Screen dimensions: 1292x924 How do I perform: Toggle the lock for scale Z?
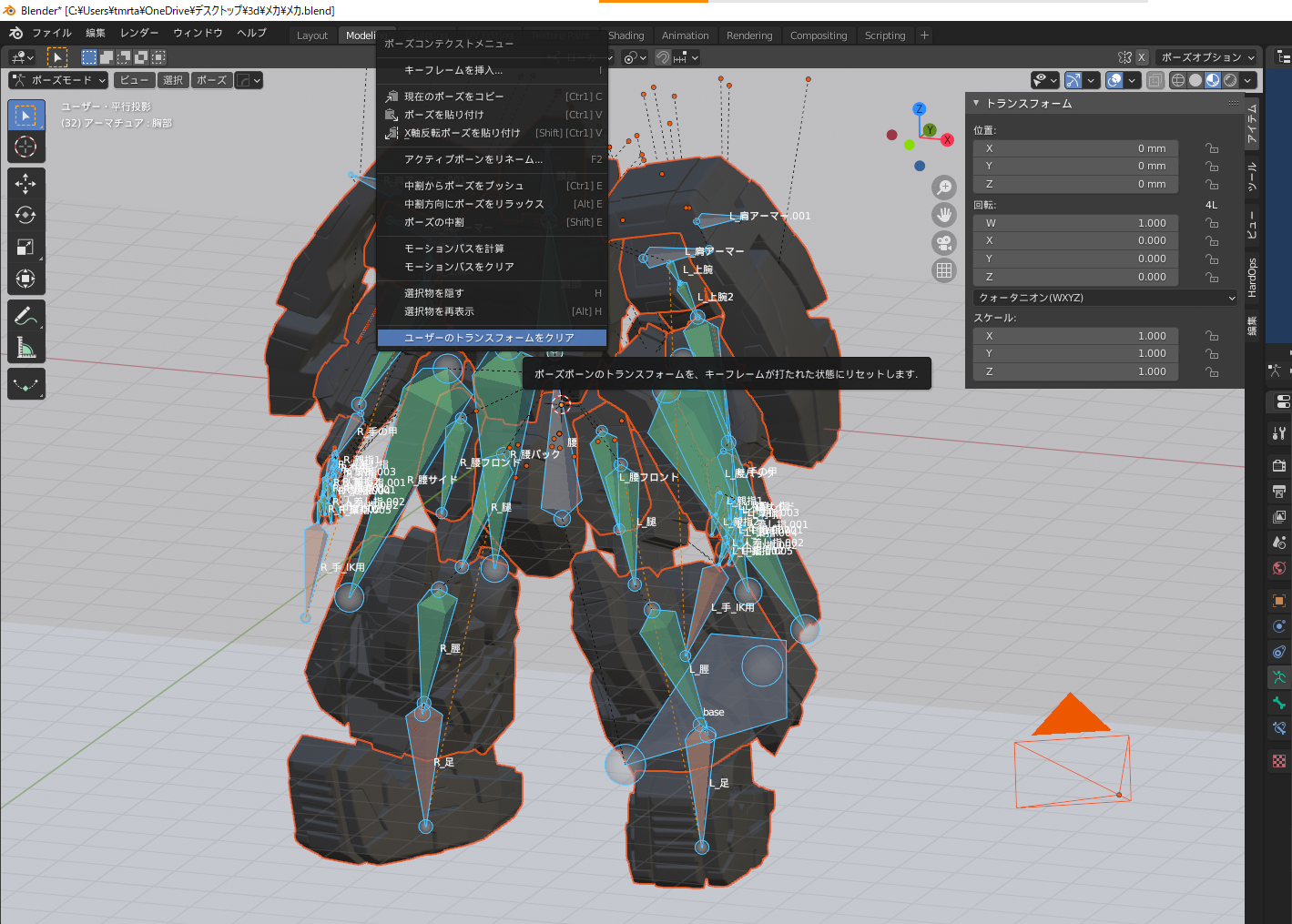pyautogui.click(x=1212, y=371)
